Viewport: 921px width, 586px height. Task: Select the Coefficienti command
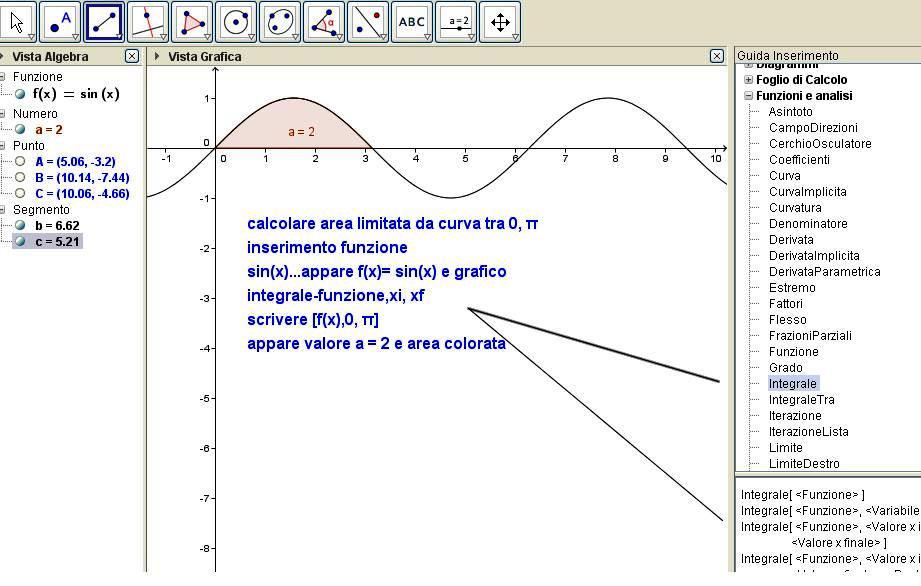coord(799,159)
